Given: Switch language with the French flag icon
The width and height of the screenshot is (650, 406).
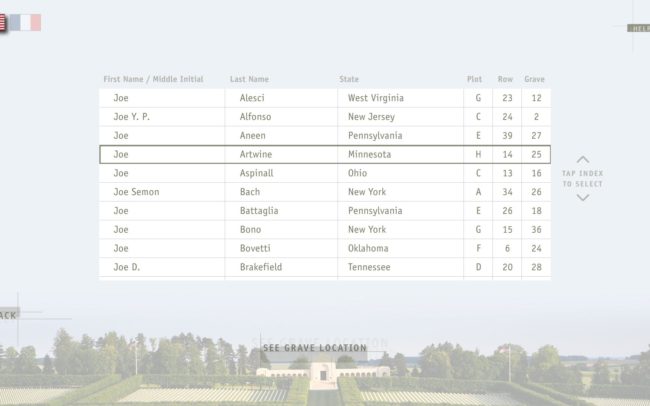Looking at the screenshot, I should pos(25,23).
